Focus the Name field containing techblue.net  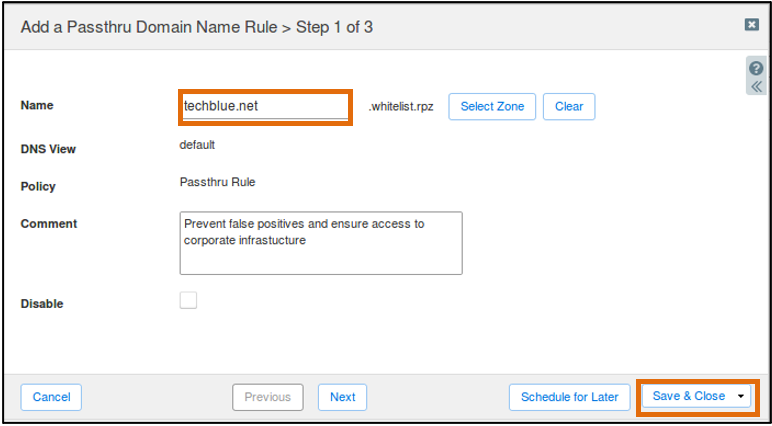click(265, 106)
